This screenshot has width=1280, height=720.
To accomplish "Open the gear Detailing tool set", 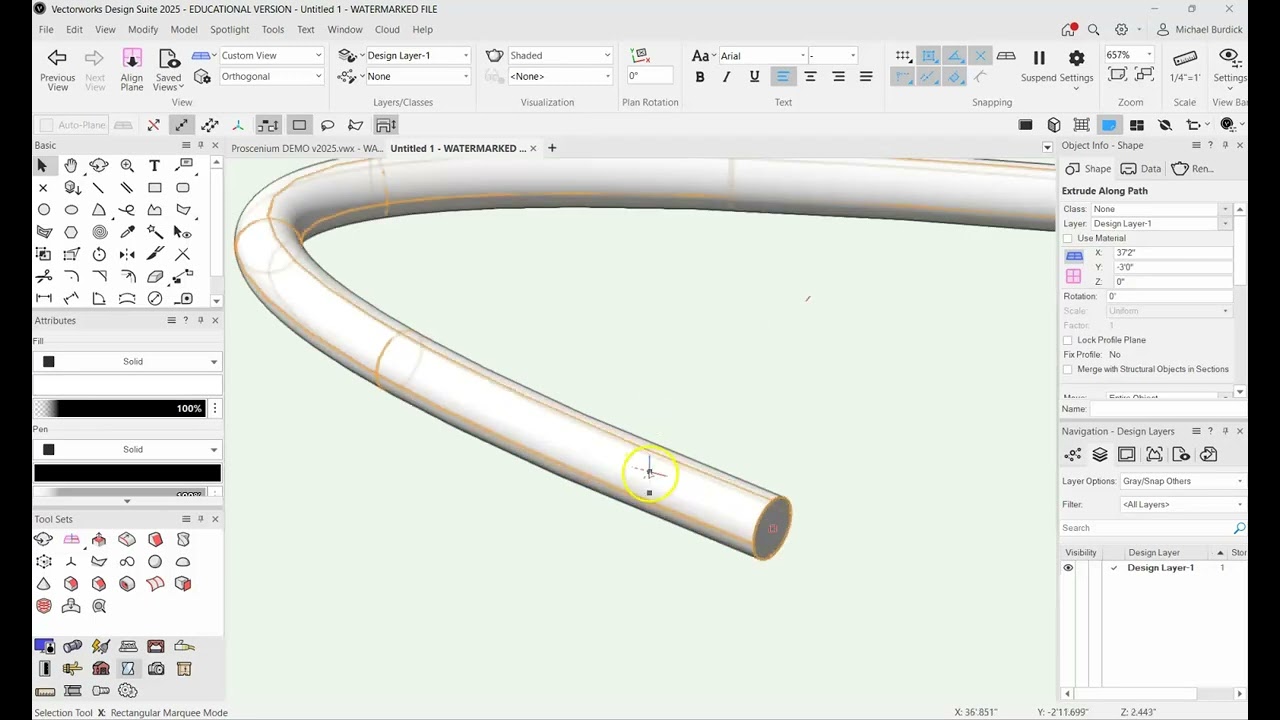I will point(128,690).
